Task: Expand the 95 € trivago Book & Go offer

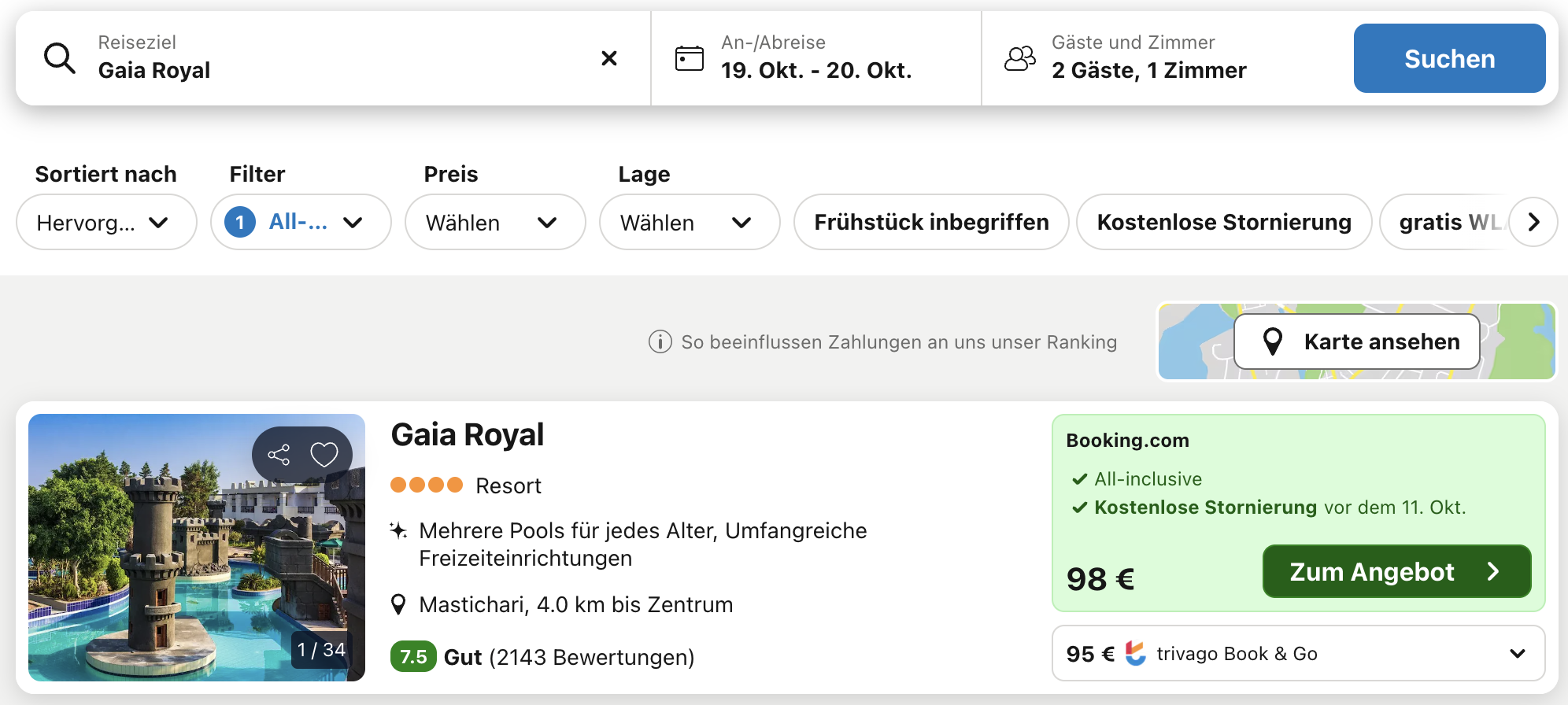Action: tap(1299, 653)
